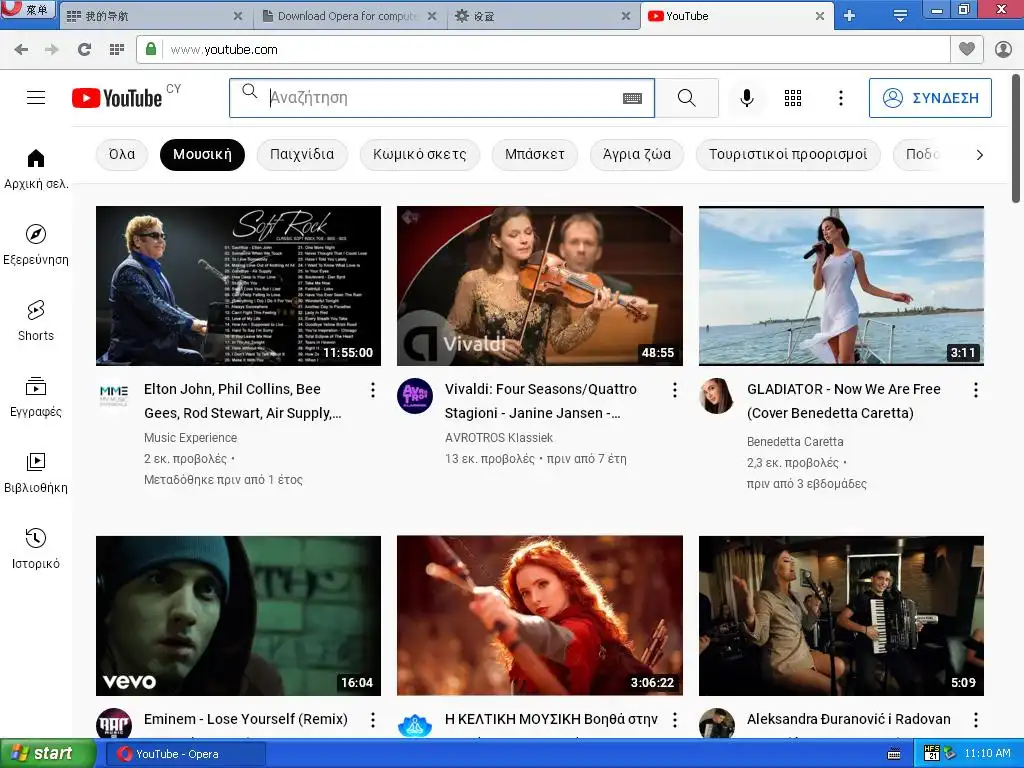Open Benedetta Caretta channel name link

(795, 441)
